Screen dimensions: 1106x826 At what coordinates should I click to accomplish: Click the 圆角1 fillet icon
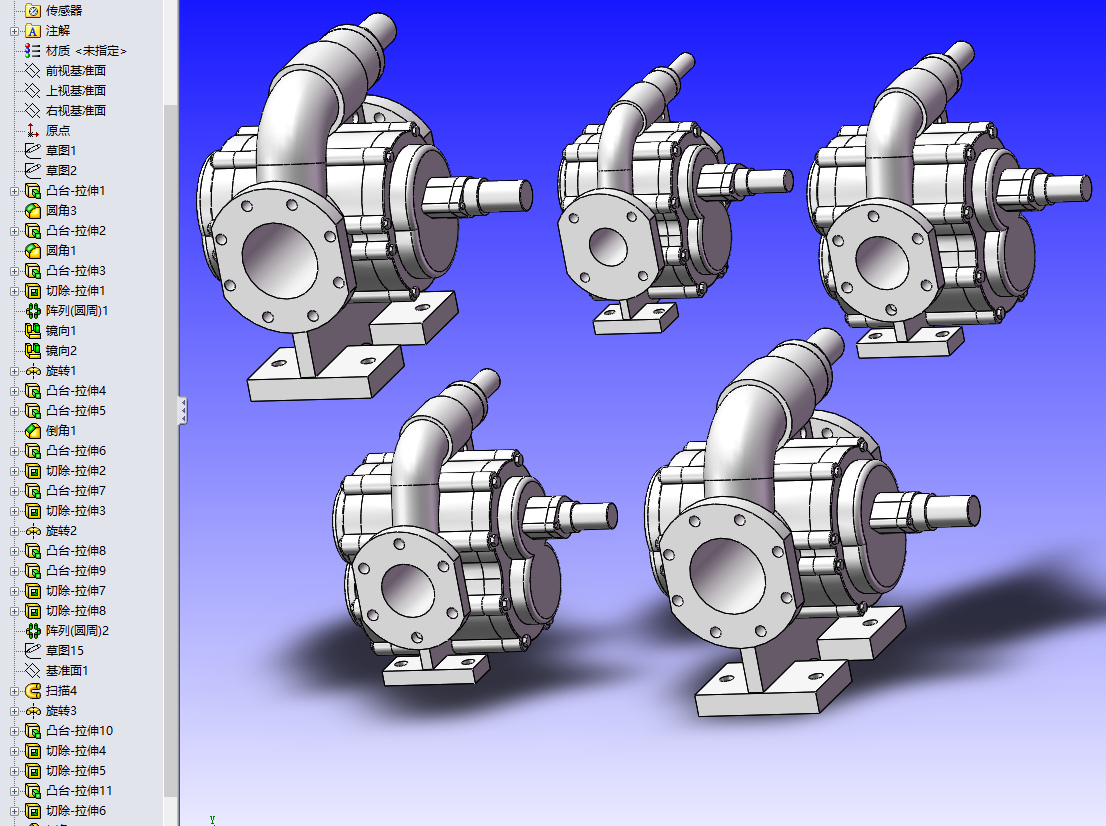pos(32,250)
